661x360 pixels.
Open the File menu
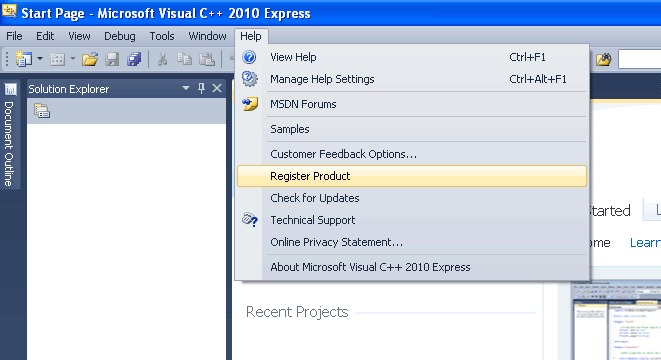tap(14, 36)
